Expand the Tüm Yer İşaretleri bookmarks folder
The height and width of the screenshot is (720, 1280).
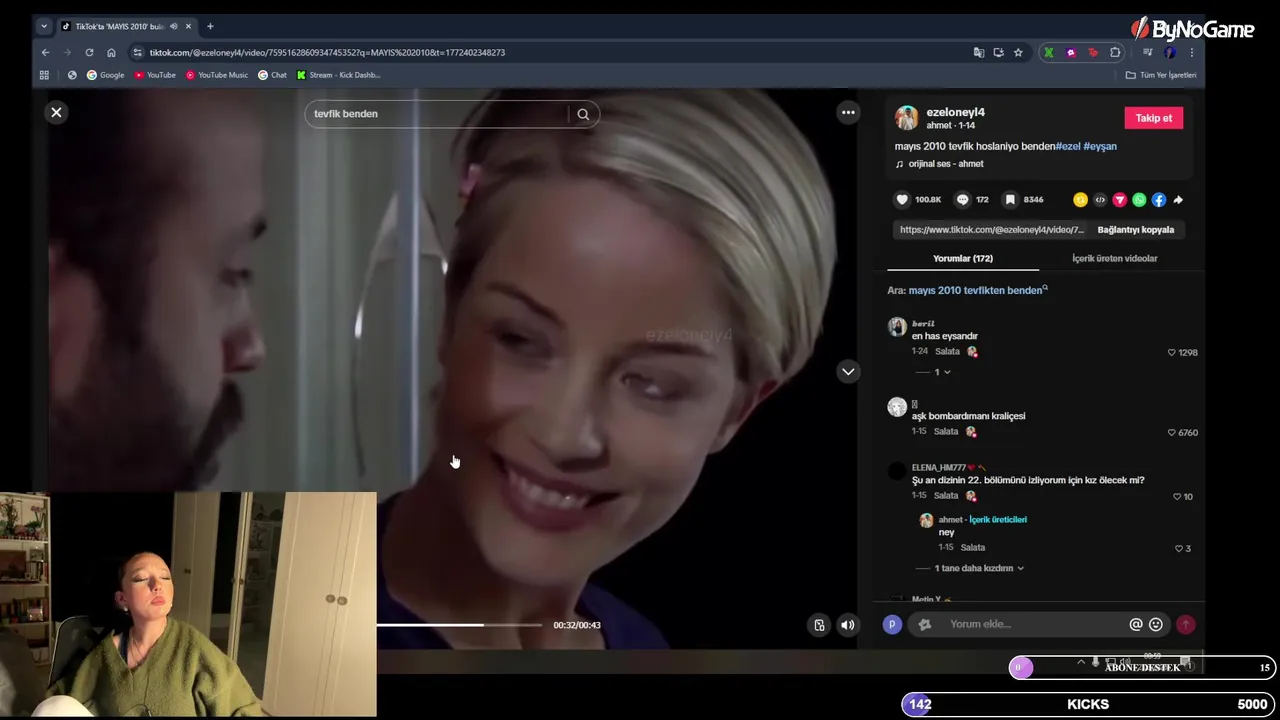pyautogui.click(x=1160, y=75)
